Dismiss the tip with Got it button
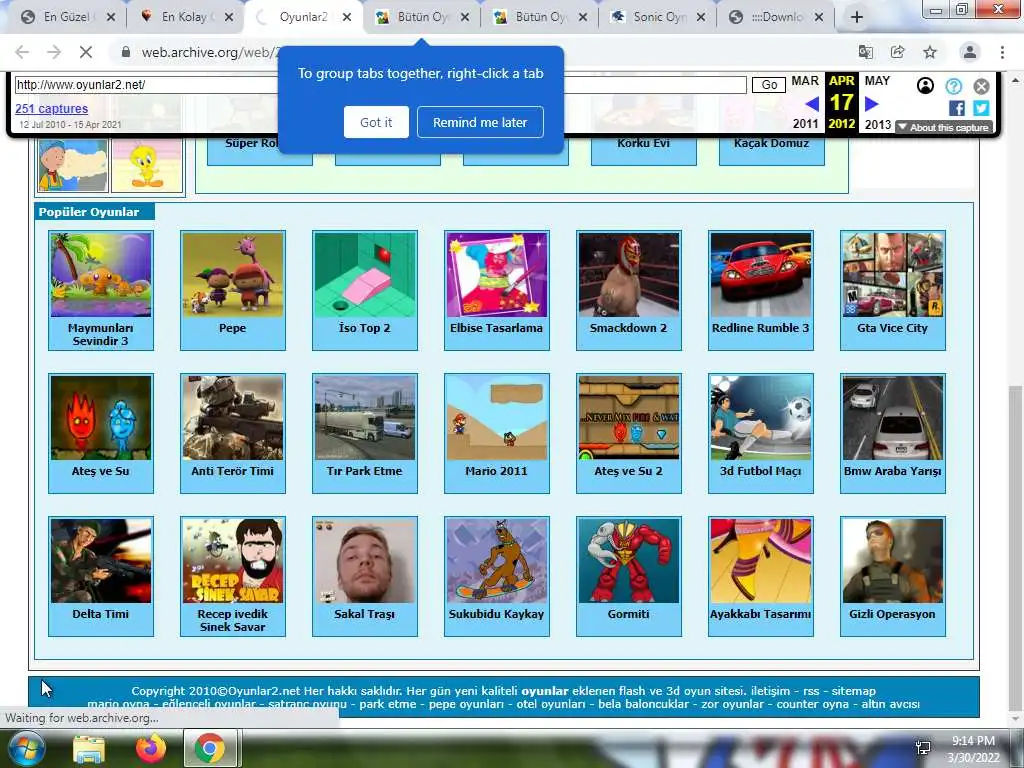1024x768 pixels. tap(376, 122)
